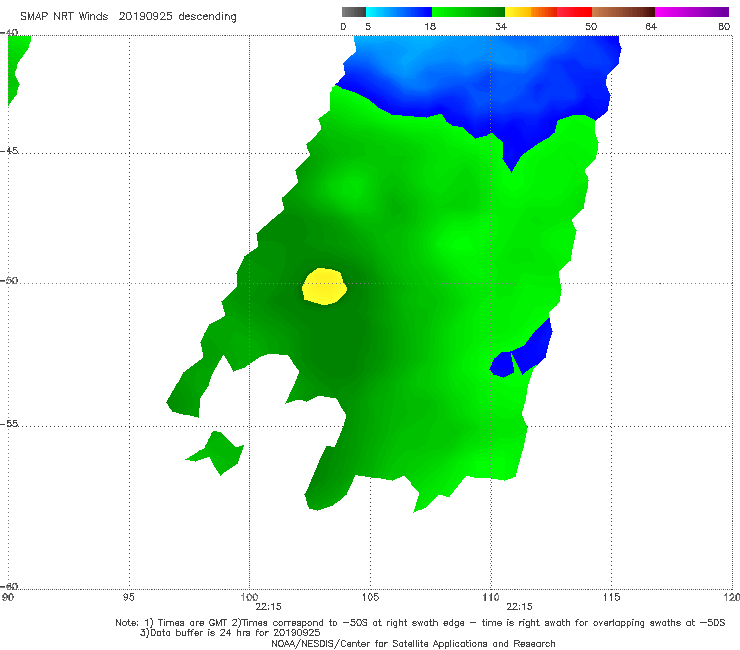This screenshot has width=740, height=650.
Task: Click the magenta-purple segment of the color bar
Action: (x=692, y=12)
